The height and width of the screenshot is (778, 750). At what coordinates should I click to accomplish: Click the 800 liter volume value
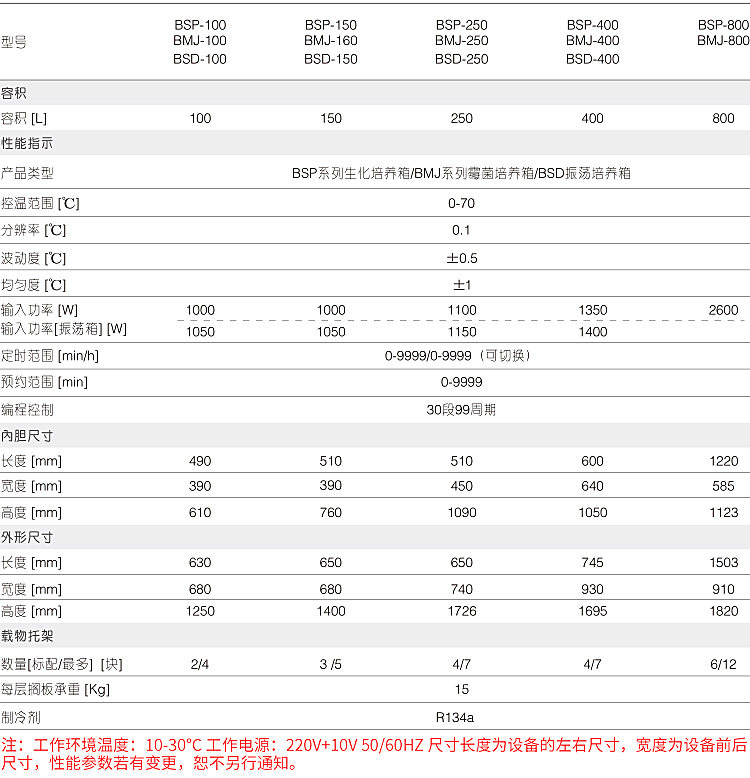tap(723, 118)
